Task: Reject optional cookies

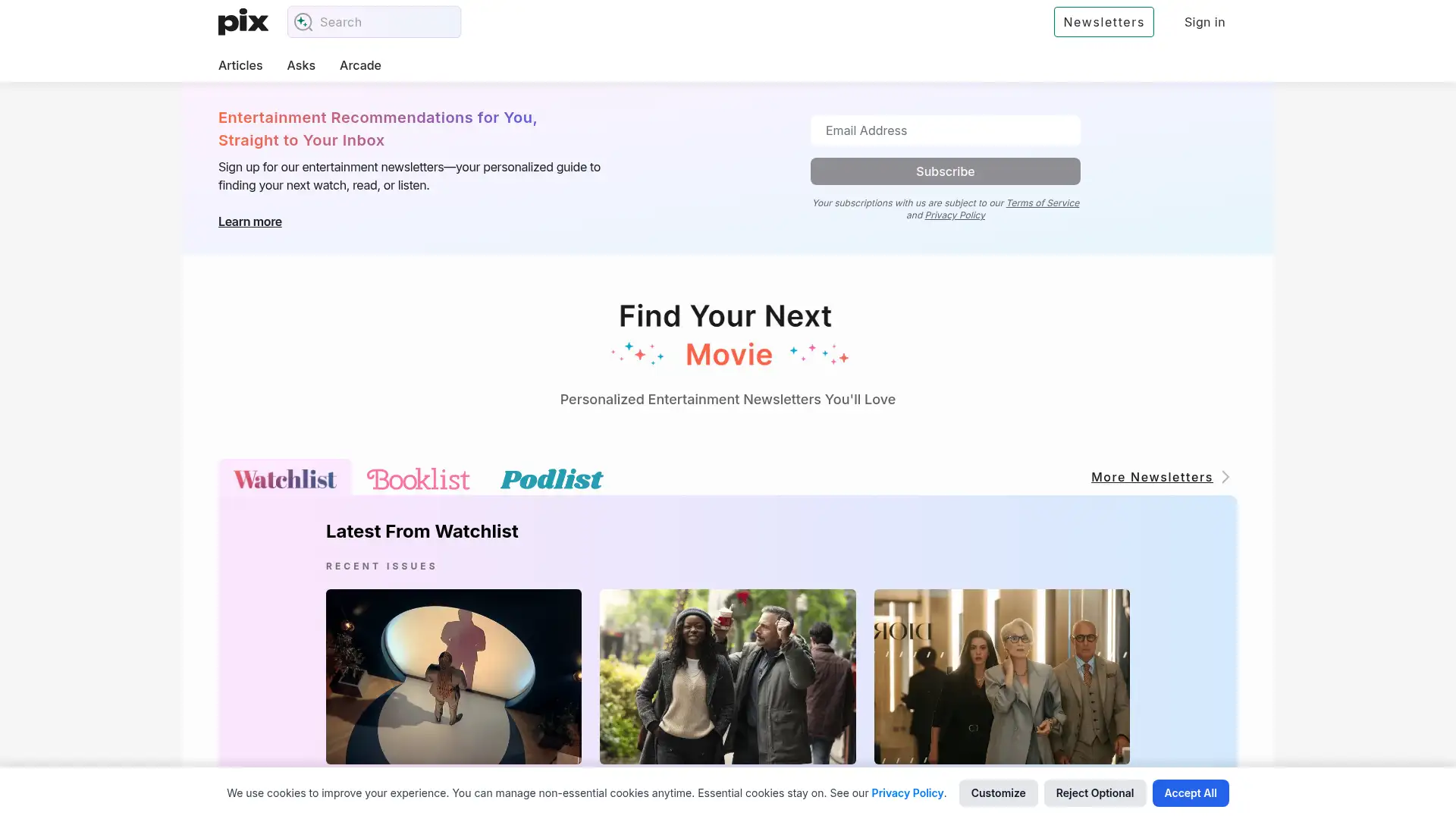Action: coord(1094,792)
